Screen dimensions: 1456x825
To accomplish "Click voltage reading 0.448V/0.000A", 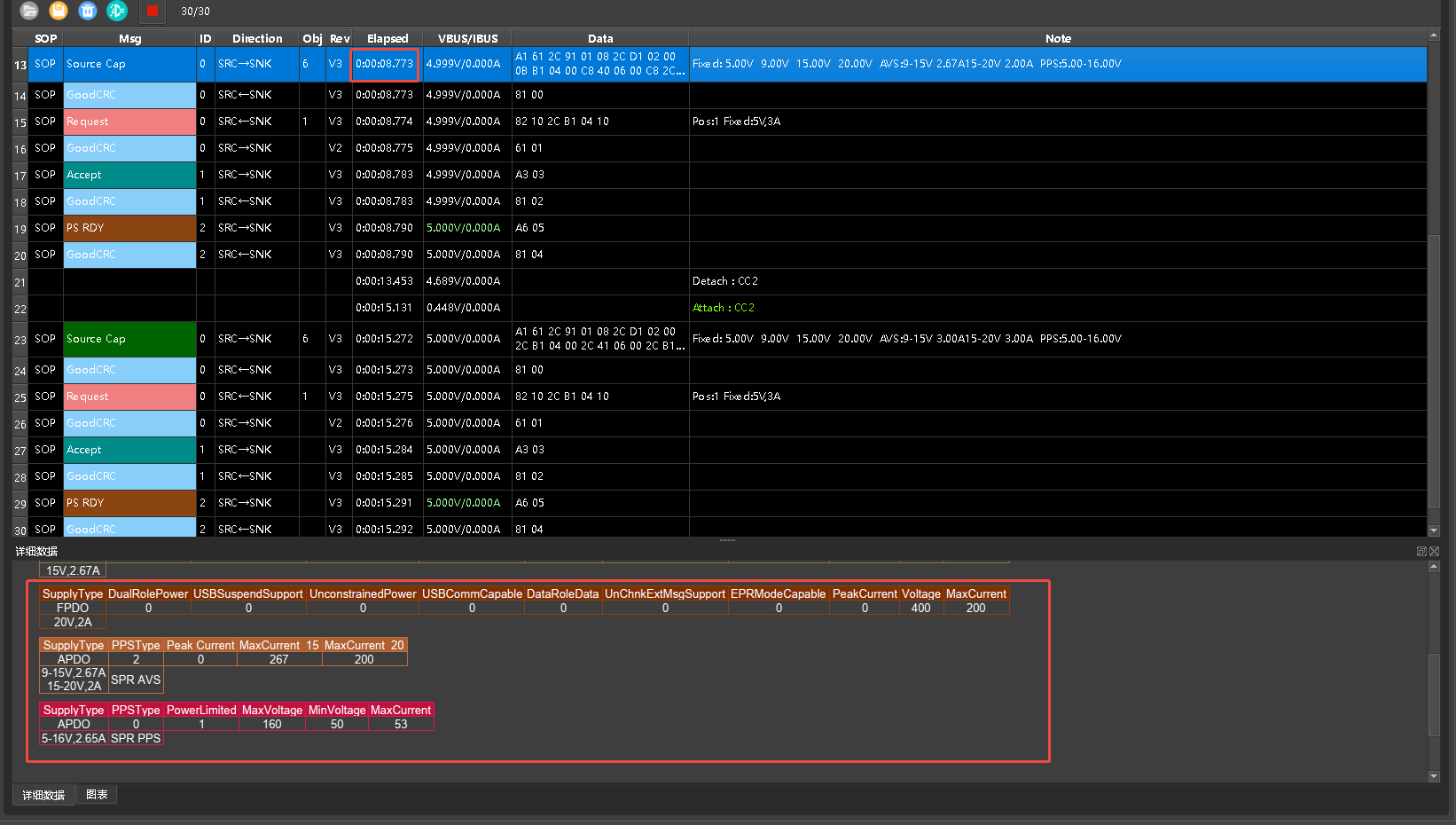I will click(x=463, y=308).
